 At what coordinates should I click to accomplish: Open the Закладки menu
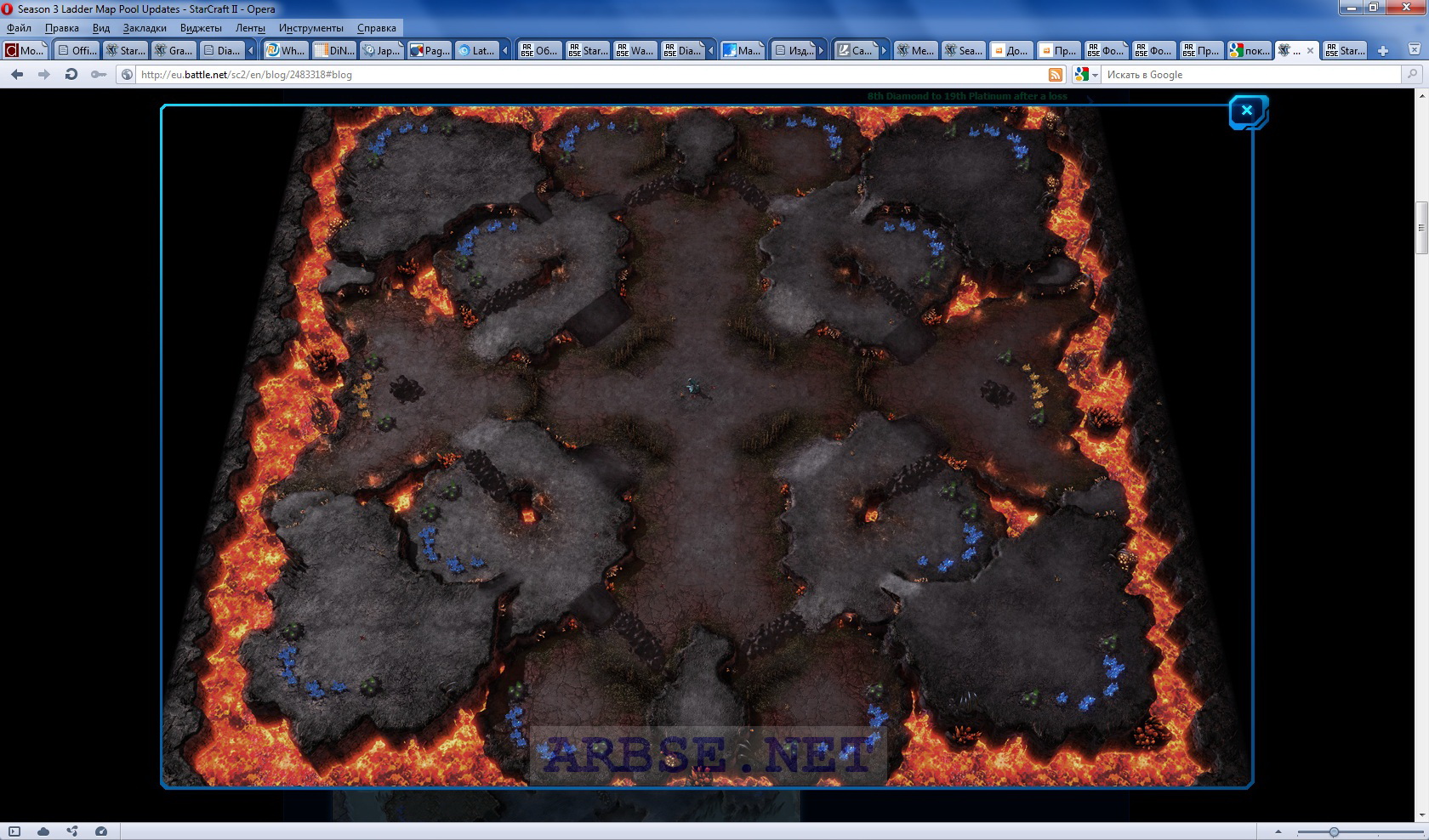[145, 28]
